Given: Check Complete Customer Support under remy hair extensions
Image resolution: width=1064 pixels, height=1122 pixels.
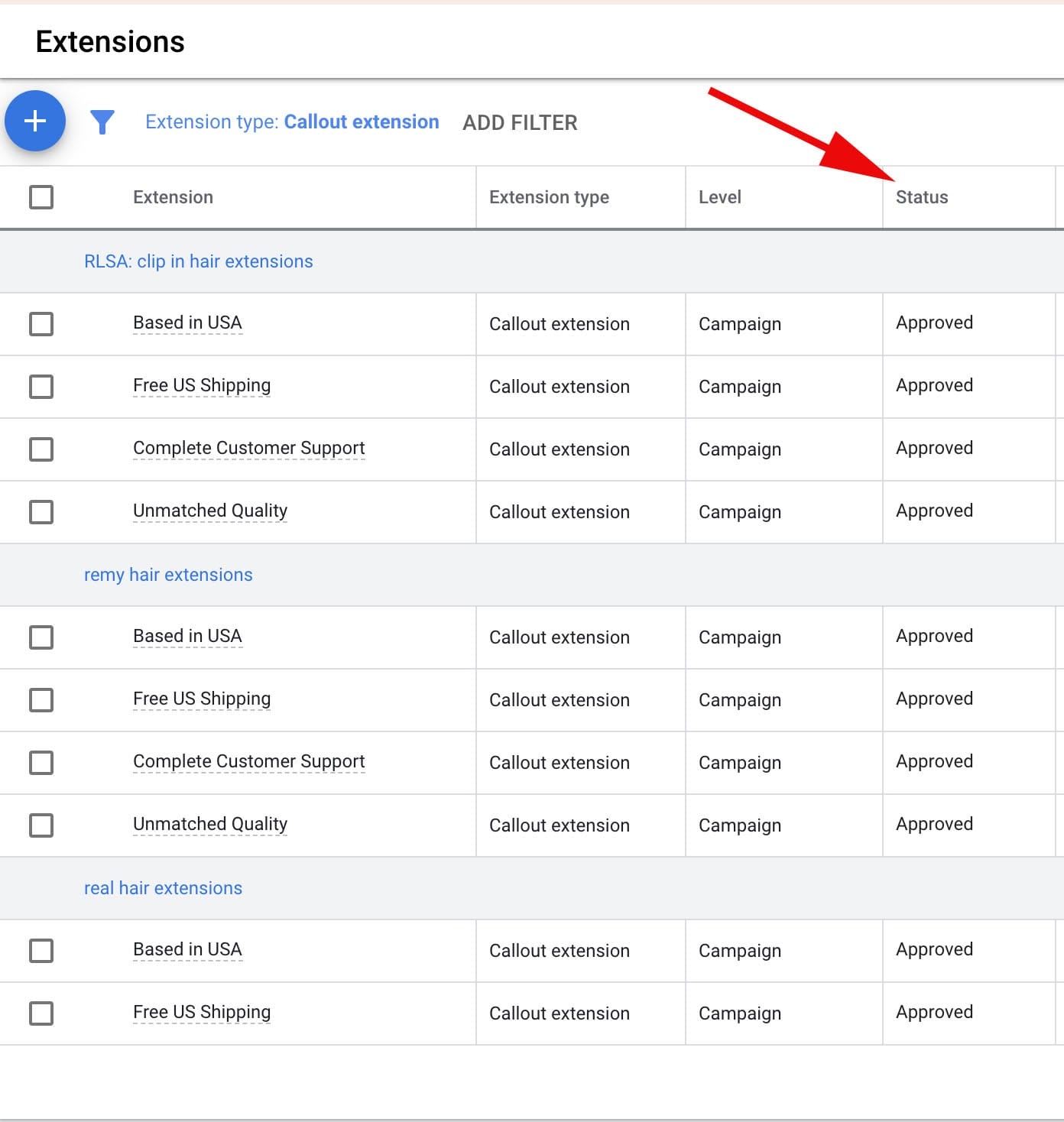Looking at the screenshot, I should point(41,763).
